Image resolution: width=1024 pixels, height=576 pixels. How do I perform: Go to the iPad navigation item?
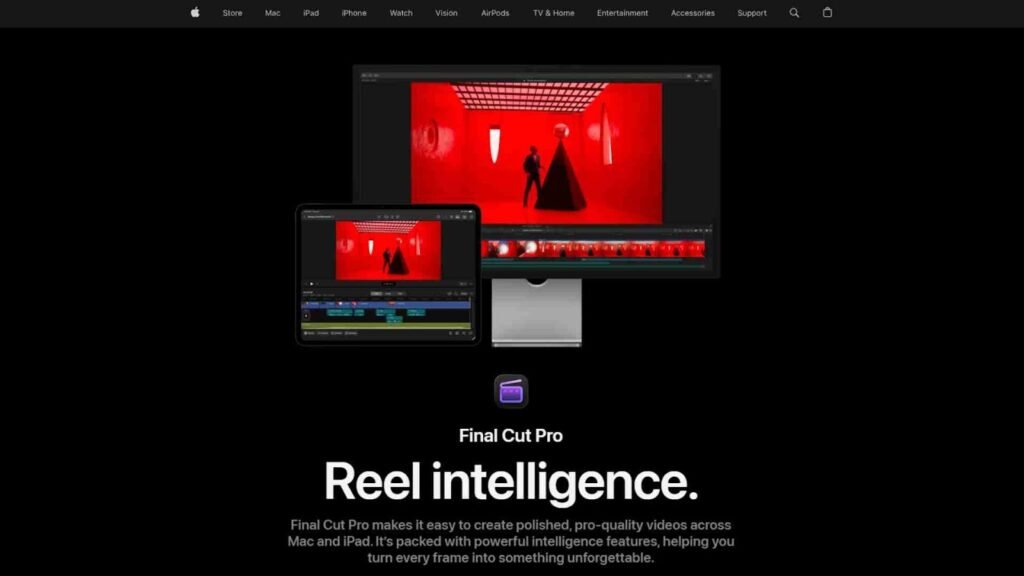311,13
